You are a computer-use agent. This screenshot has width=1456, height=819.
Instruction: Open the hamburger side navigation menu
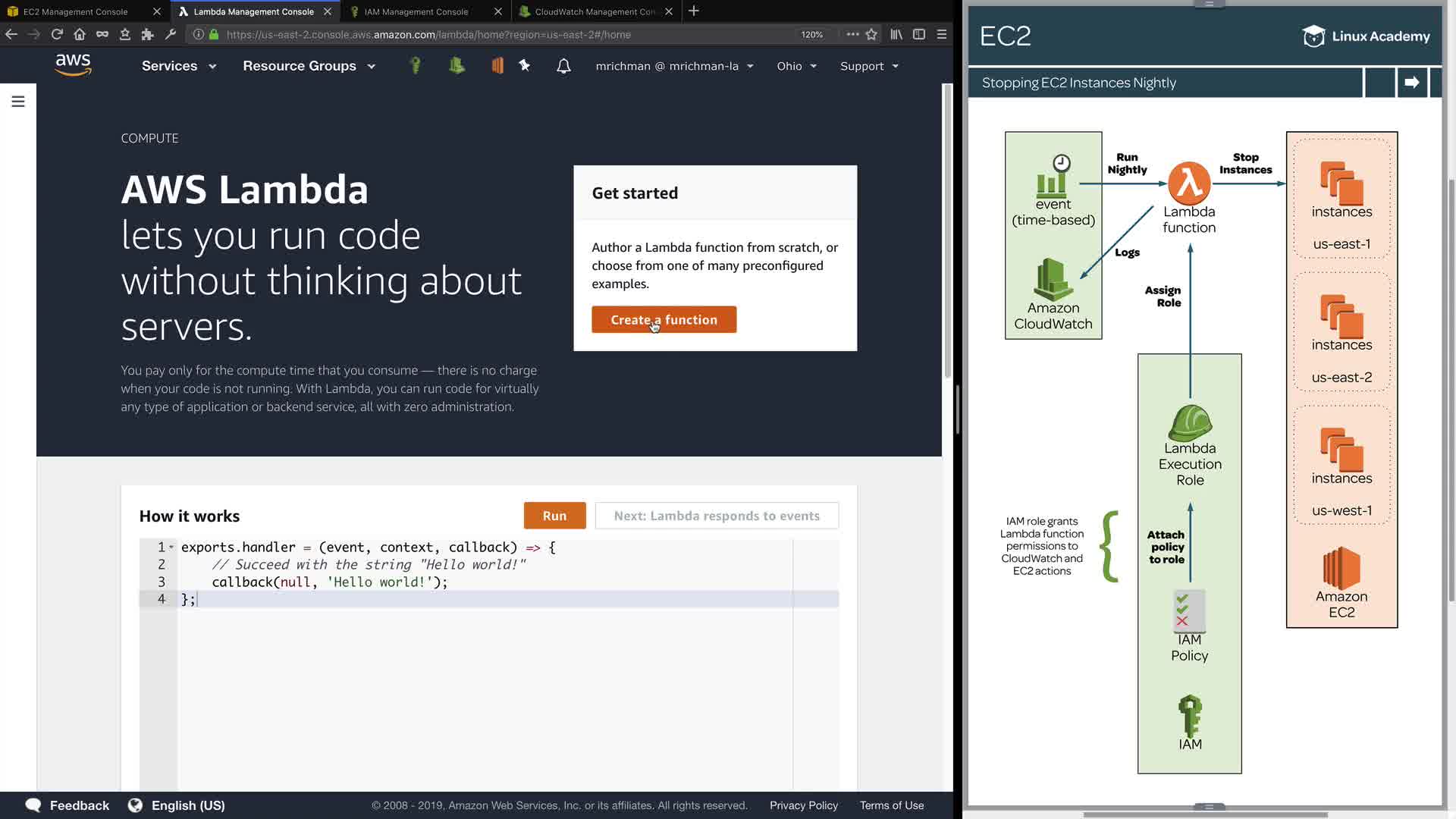18,102
